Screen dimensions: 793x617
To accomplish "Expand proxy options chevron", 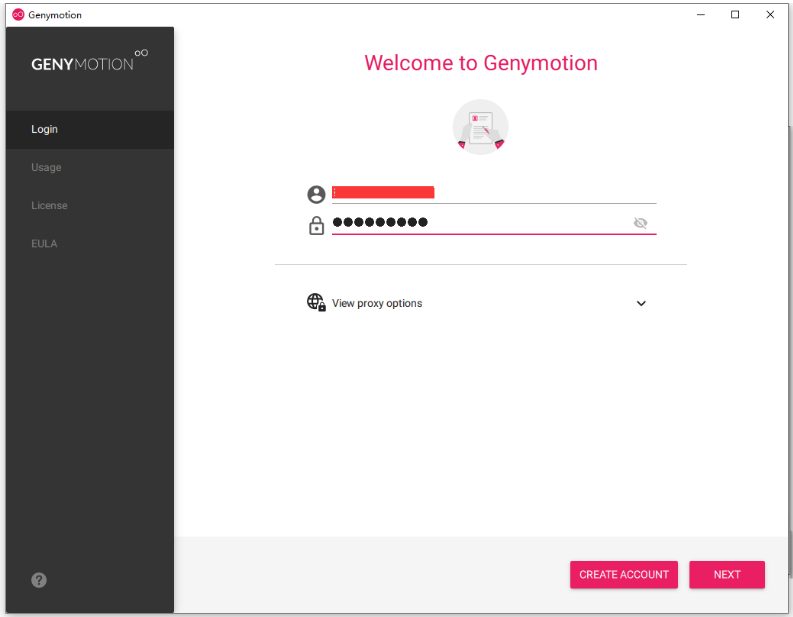I will pos(641,303).
